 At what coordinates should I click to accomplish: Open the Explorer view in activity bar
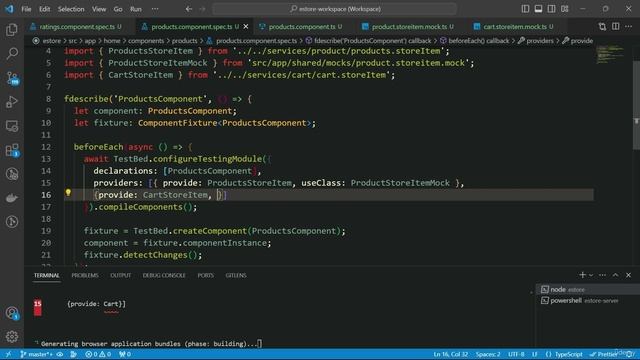click(12, 29)
